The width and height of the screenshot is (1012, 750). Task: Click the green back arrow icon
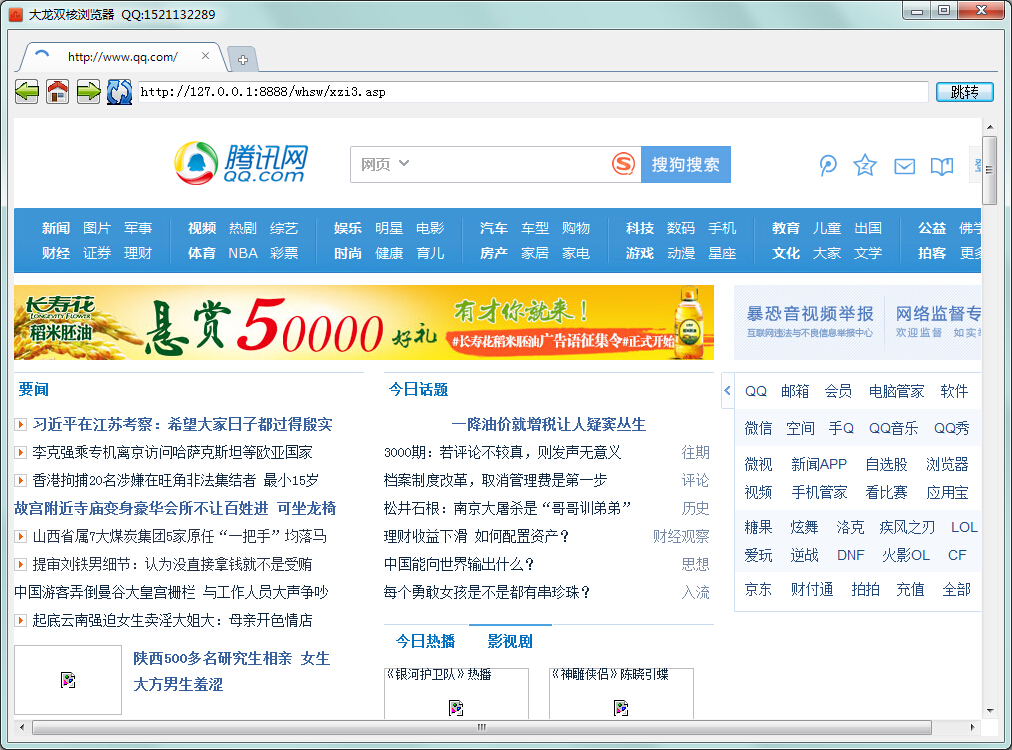click(27, 92)
